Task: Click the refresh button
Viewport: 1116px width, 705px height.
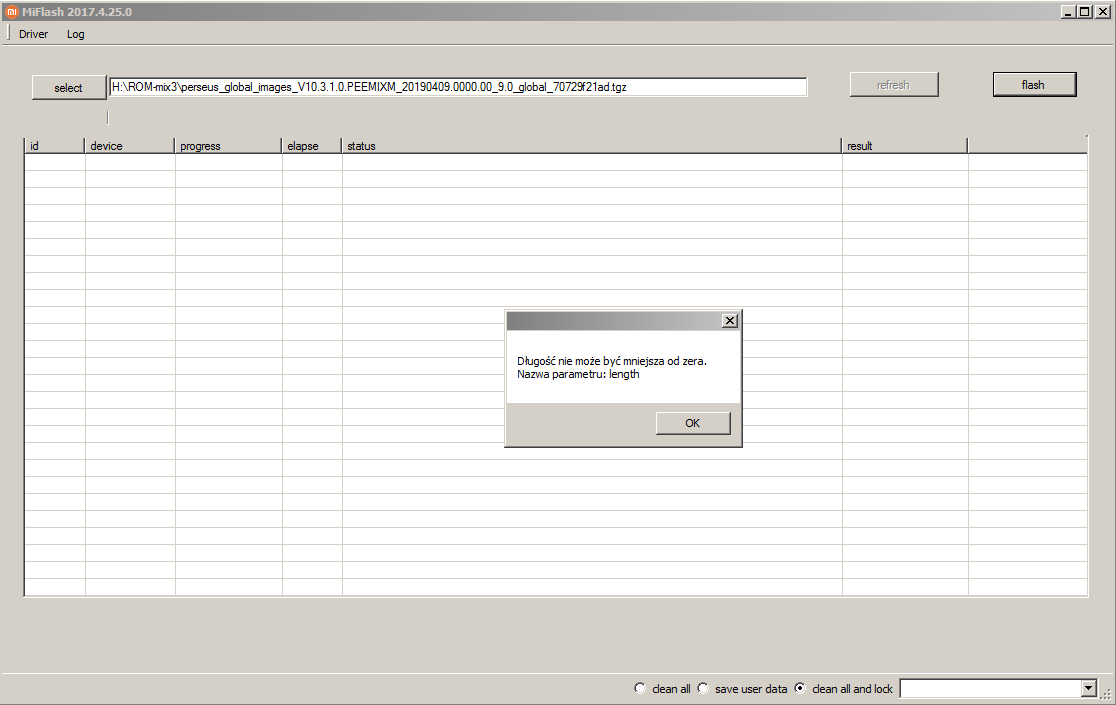Action: [x=893, y=85]
